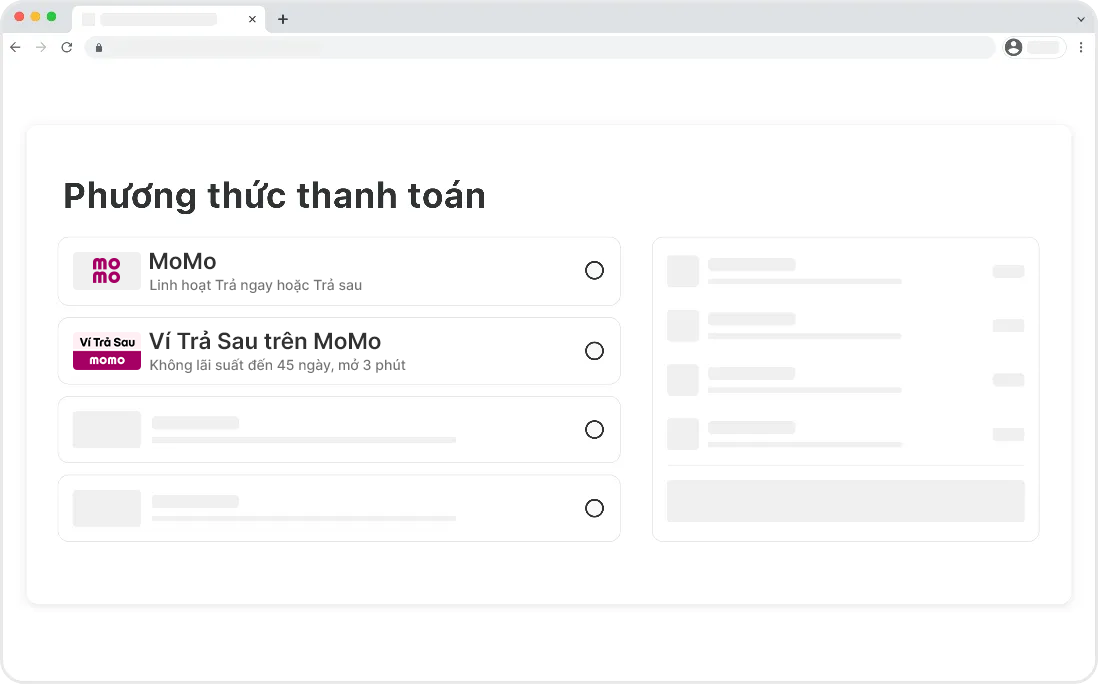Expand the tab list chevron

point(1081,19)
